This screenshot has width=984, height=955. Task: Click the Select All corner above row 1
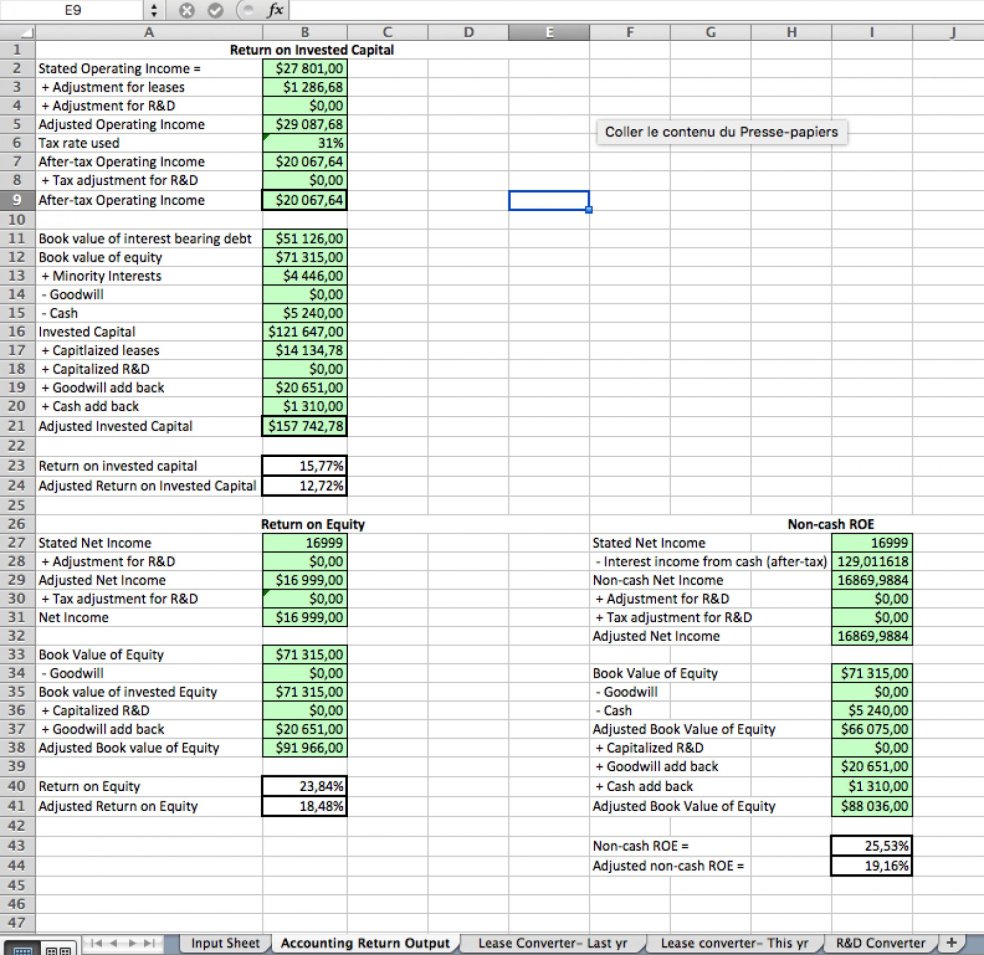point(17,31)
